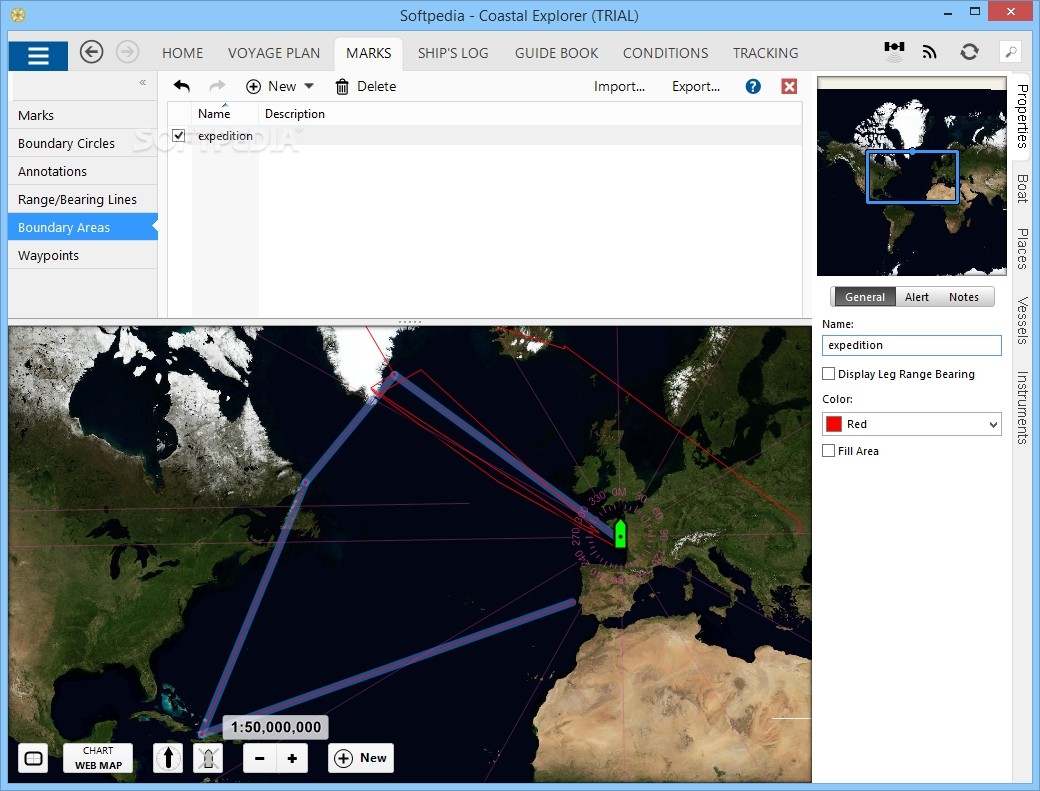Viewport: 1040px width, 791px height.
Task: Collapse the marks sidebar with double chevron
Action: [x=143, y=82]
